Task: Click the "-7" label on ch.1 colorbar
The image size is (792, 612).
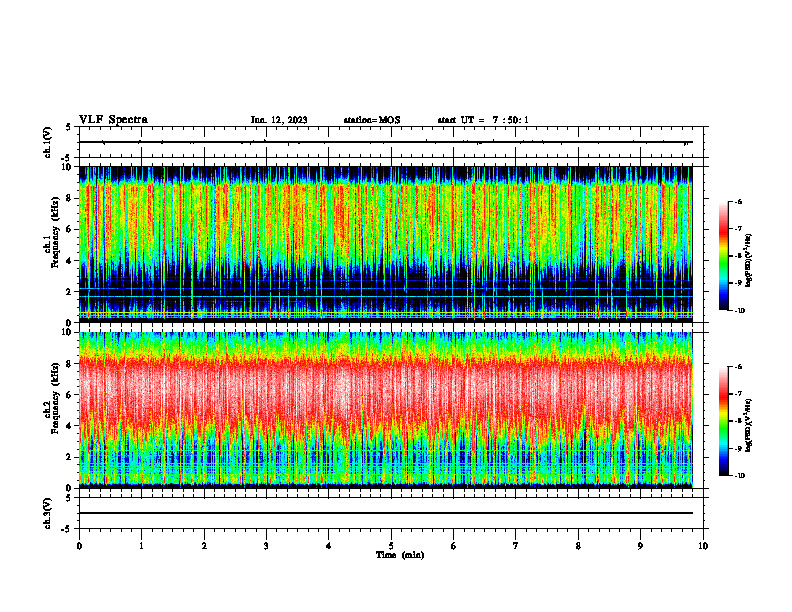Action: [738, 229]
